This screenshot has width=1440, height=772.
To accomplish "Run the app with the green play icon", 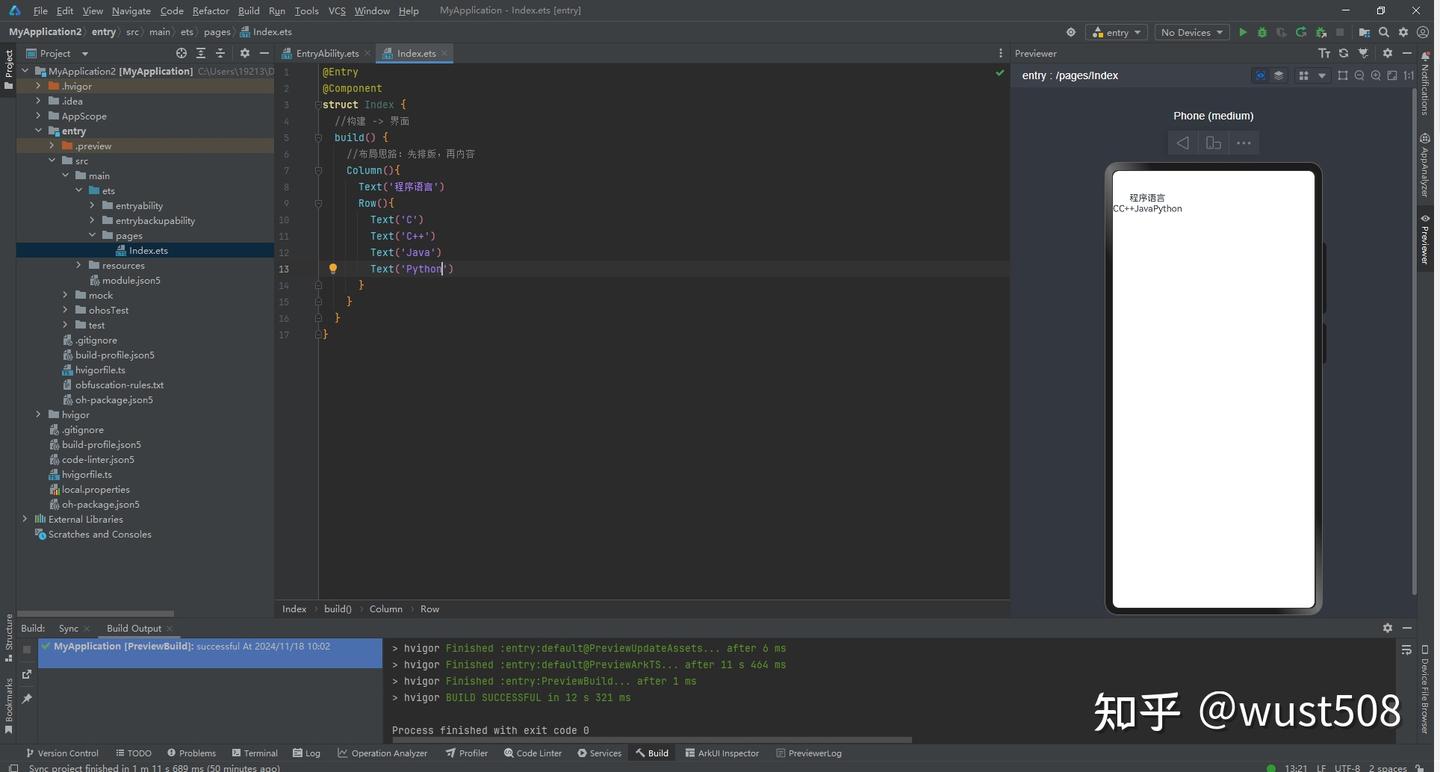I will point(1242,32).
